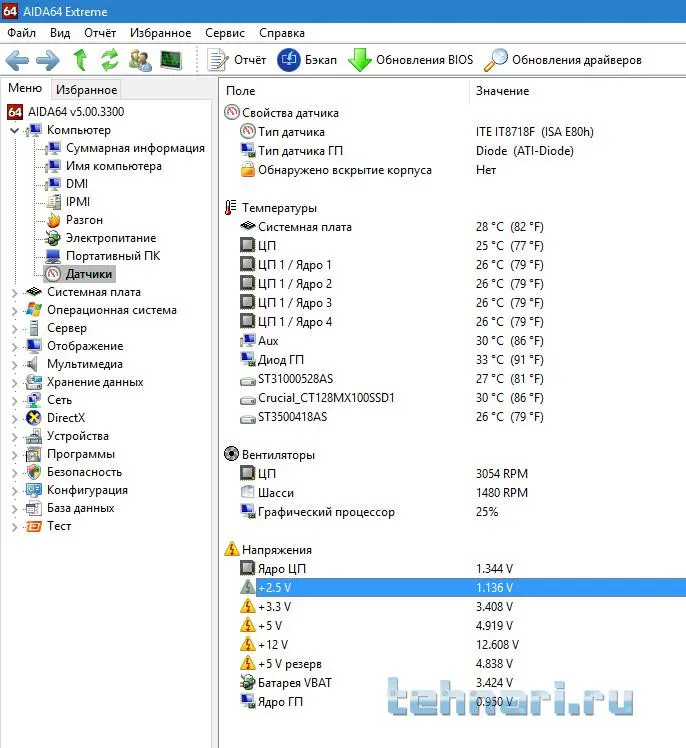Click the Тест tree icon

click(33, 526)
